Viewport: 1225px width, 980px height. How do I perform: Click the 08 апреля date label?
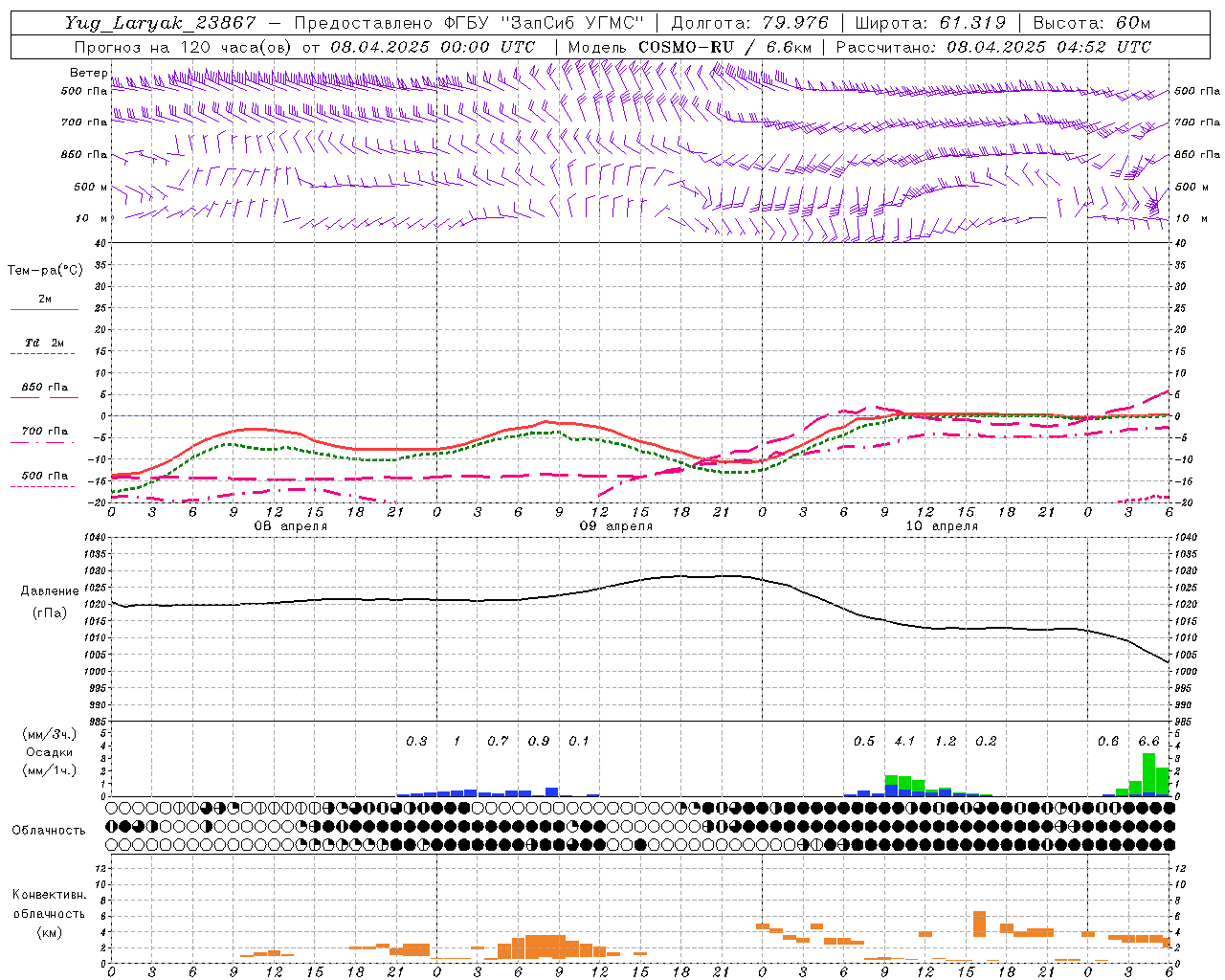[x=291, y=526]
